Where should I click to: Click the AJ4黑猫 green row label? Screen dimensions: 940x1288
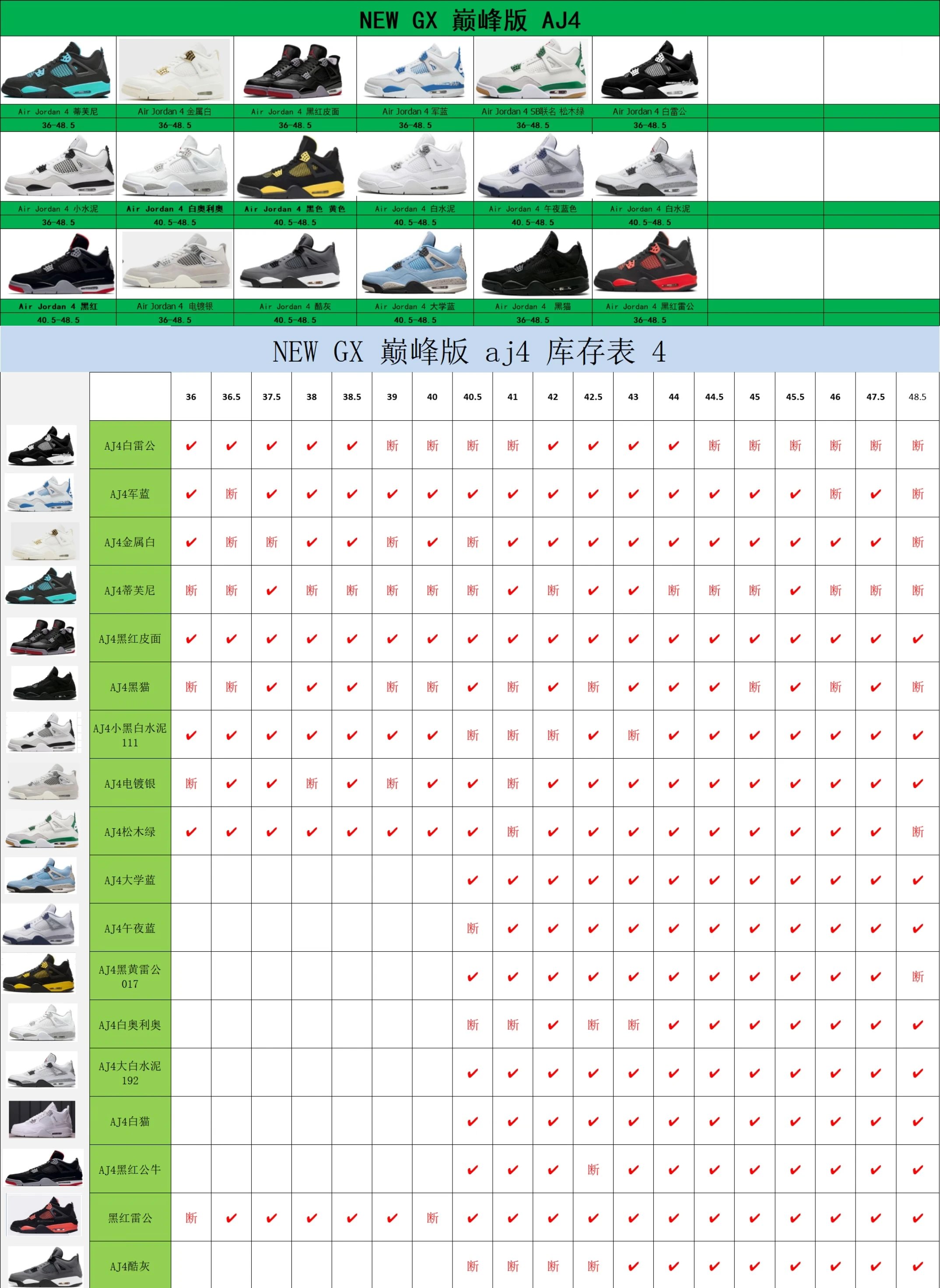click(x=130, y=687)
